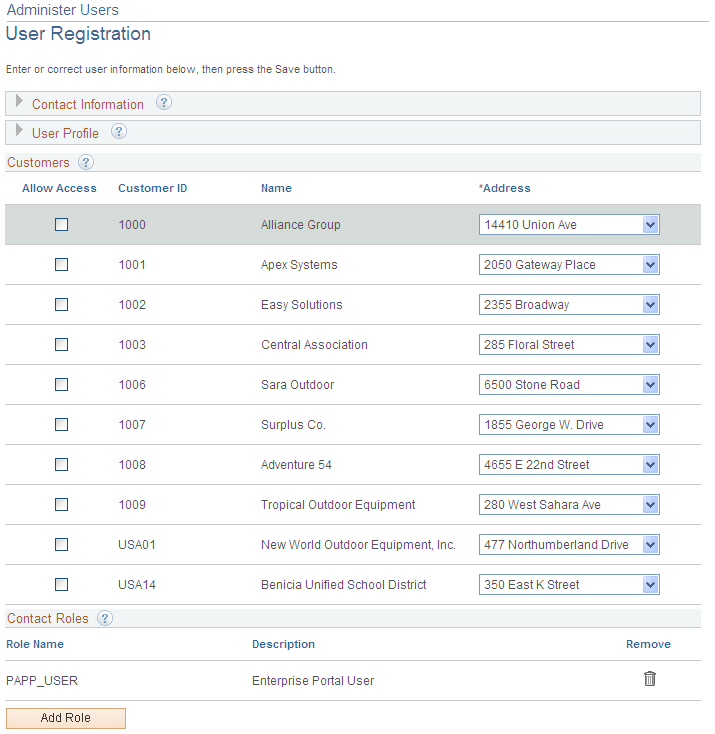Click customer ID 1003
Image resolution: width=715 pixels, height=734 pixels.
[x=132, y=345]
